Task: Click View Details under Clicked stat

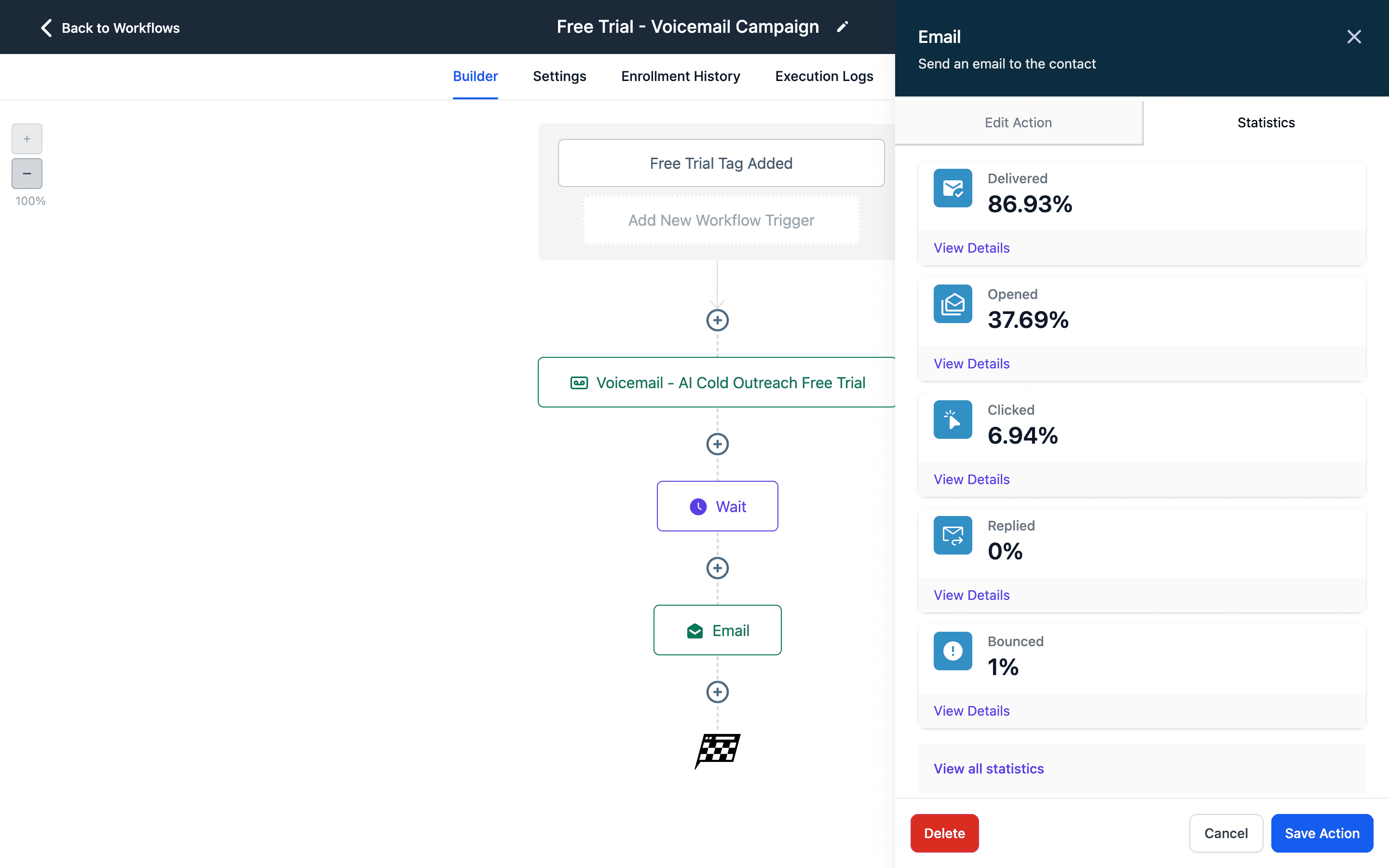Action: point(972,479)
